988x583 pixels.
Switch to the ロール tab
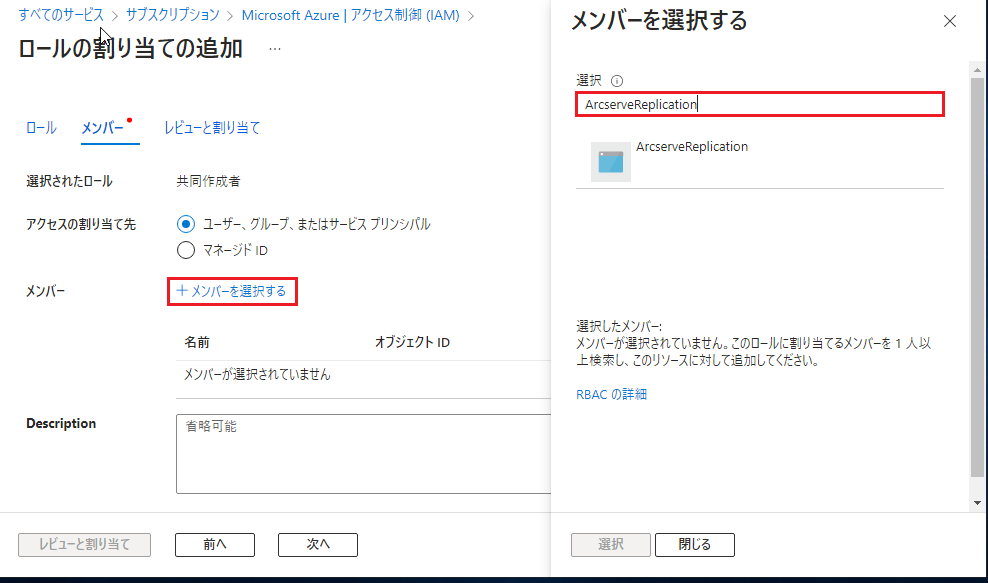coord(41,128)
